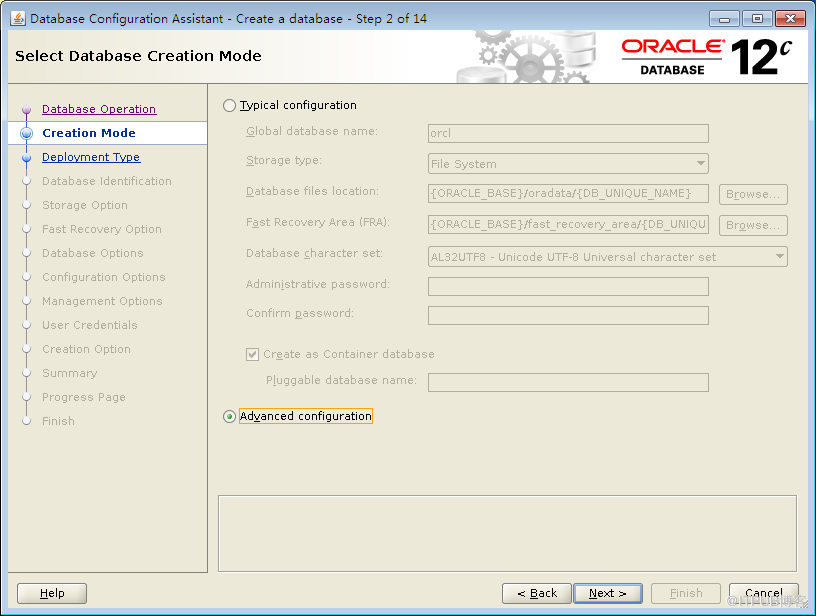
Task: Click the Administrative password field
Action: pos(568,287)
